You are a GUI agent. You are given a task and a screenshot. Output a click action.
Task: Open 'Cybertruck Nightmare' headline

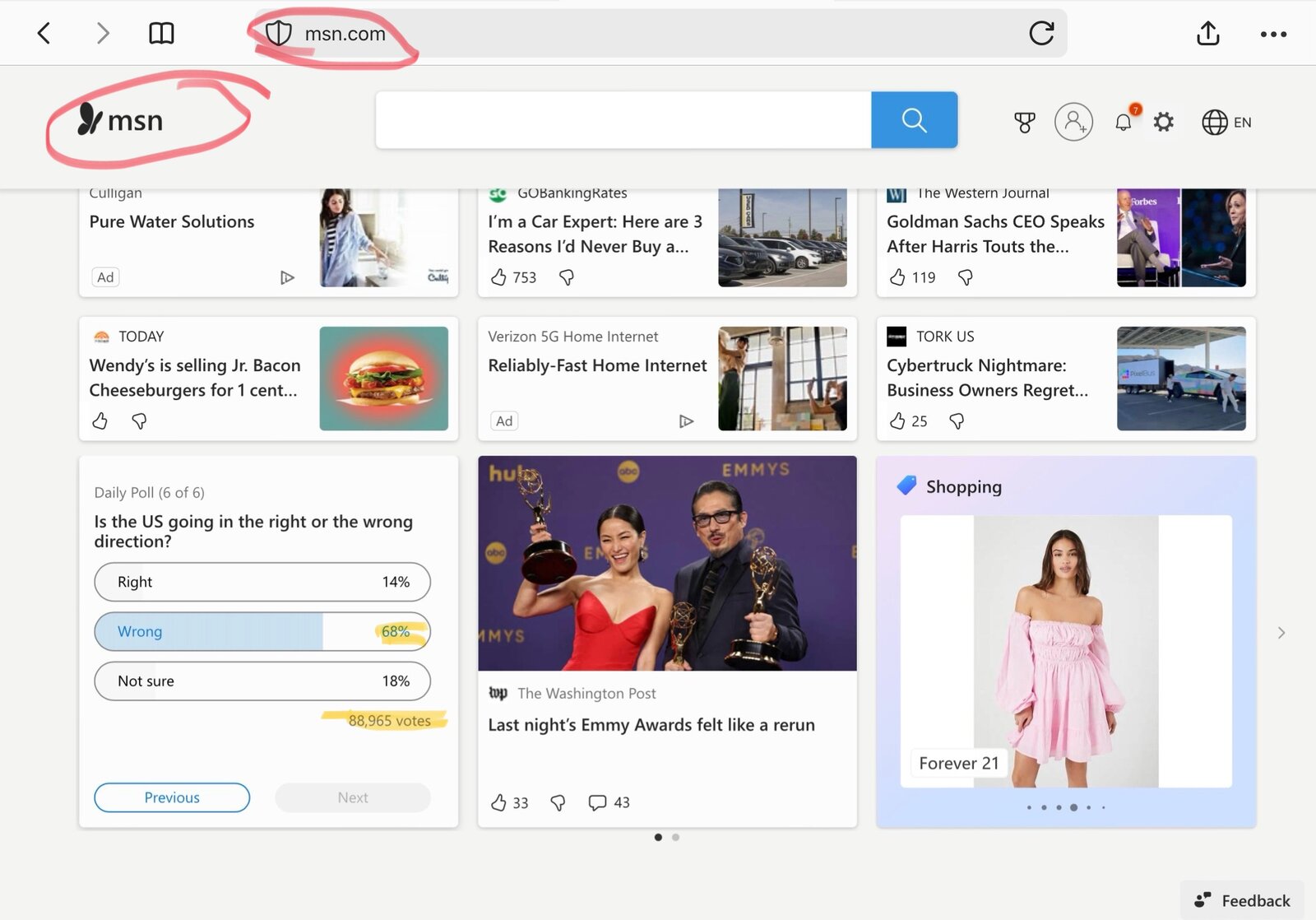(x=987, y=378)
